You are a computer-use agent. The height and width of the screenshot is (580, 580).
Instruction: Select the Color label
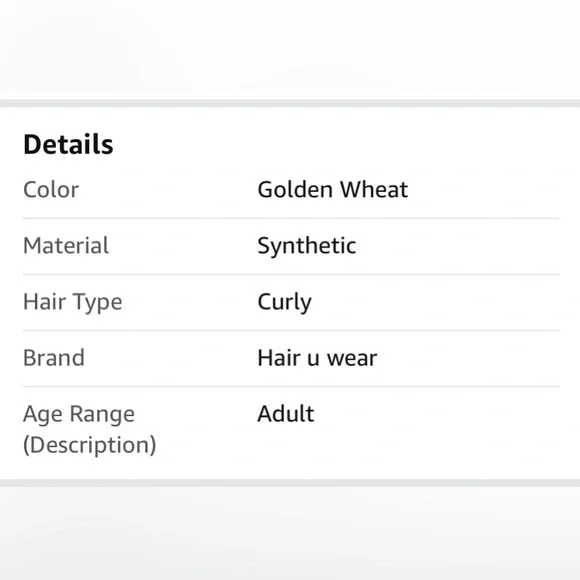tap(51, 190)
